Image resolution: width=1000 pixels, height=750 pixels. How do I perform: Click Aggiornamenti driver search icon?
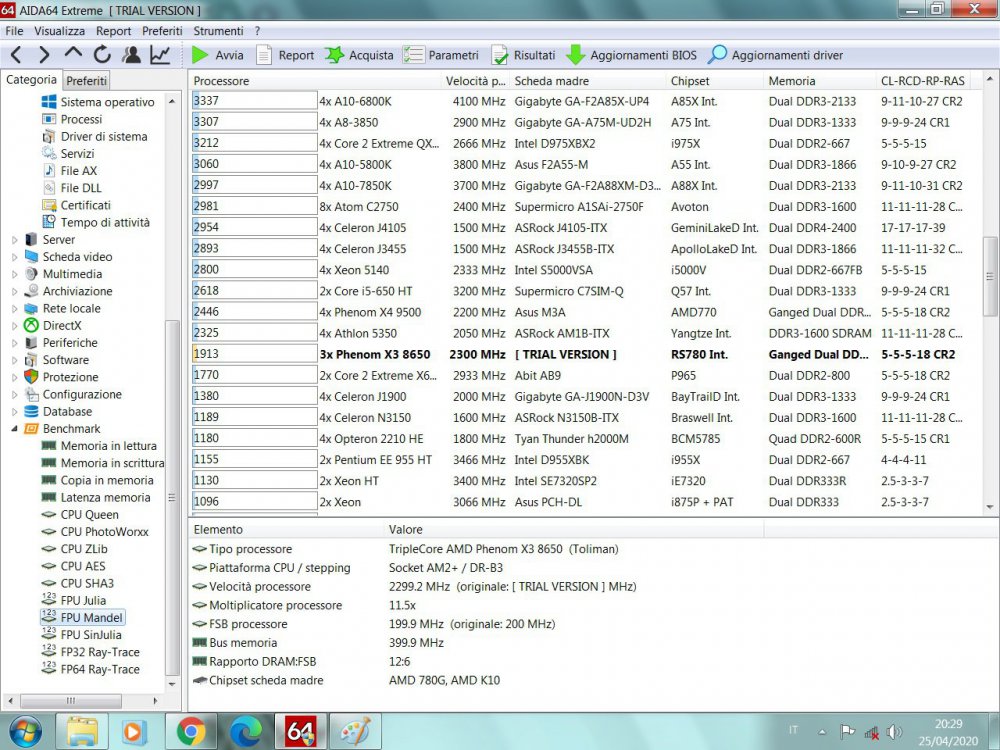pyautogui.click(x=718, y=55)
